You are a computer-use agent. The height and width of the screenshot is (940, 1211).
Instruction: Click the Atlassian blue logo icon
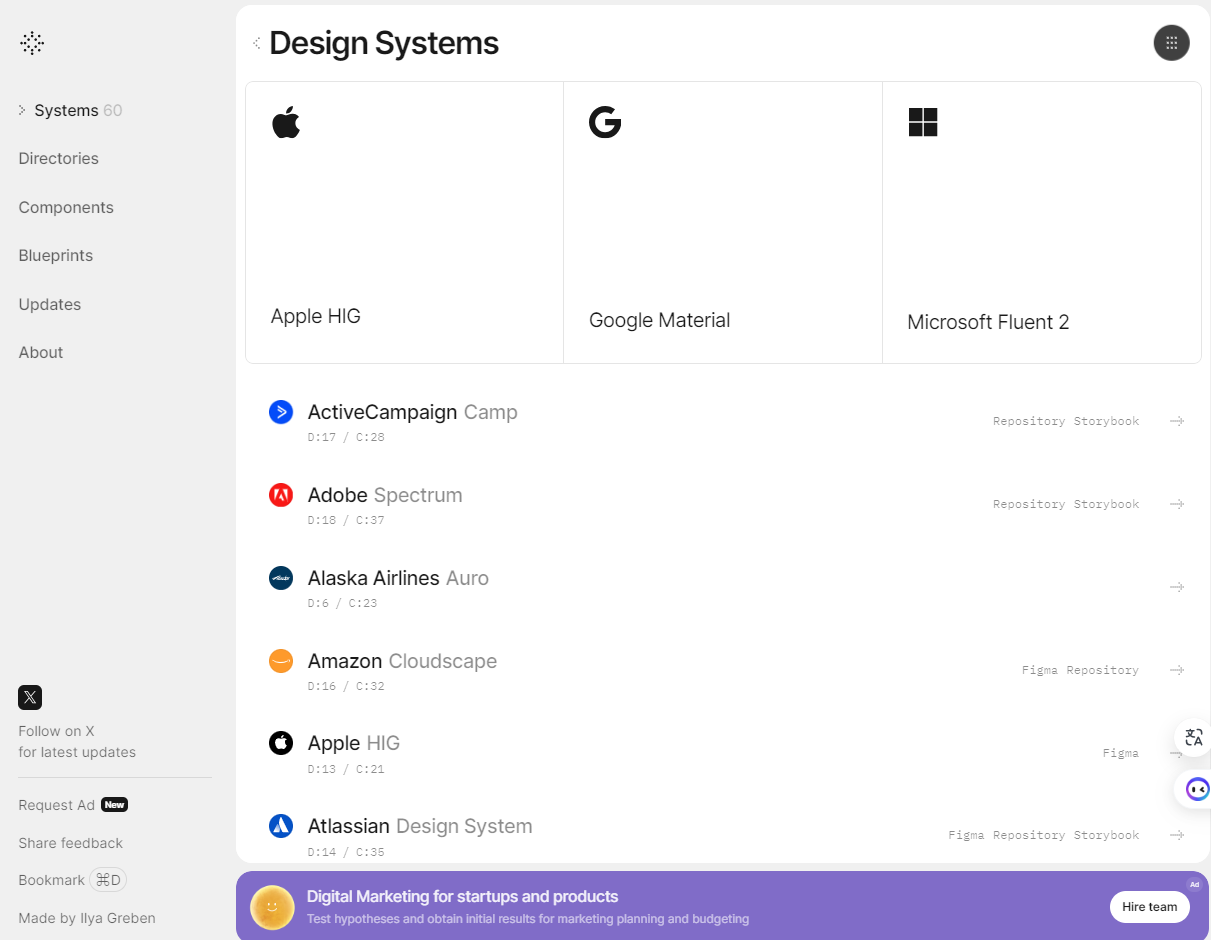(x=281, y=826)
